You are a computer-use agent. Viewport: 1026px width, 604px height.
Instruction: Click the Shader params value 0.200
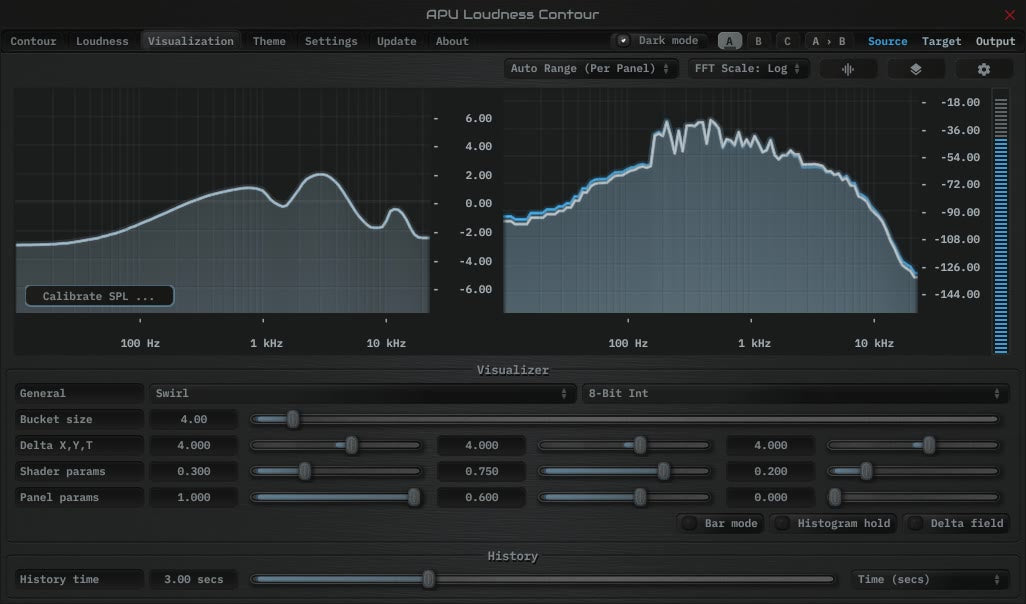[x=770, y=471]
